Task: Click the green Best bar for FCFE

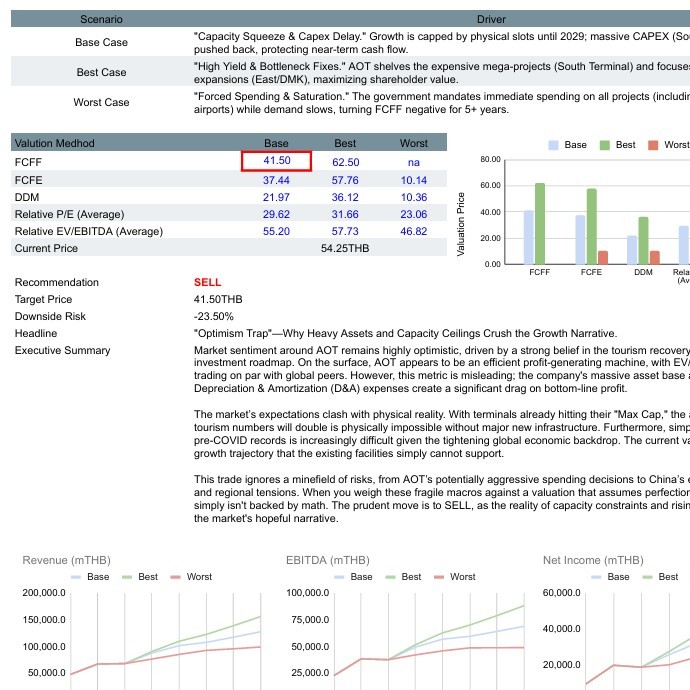Action: (592, 226)
